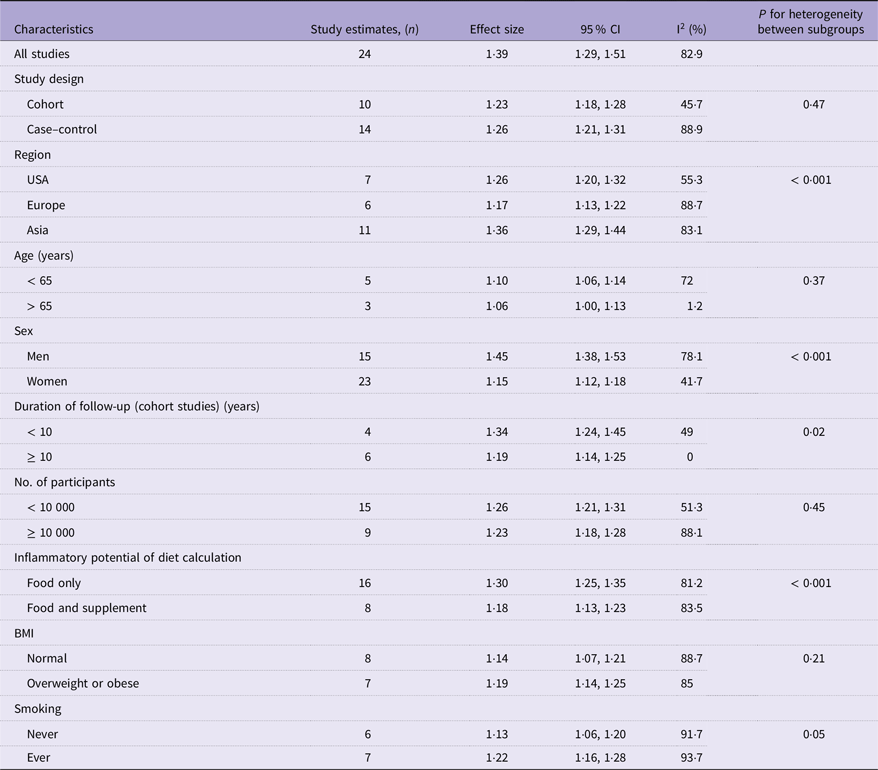
Task: Click the I² value for Ever smokers
Action: [691, 758]
